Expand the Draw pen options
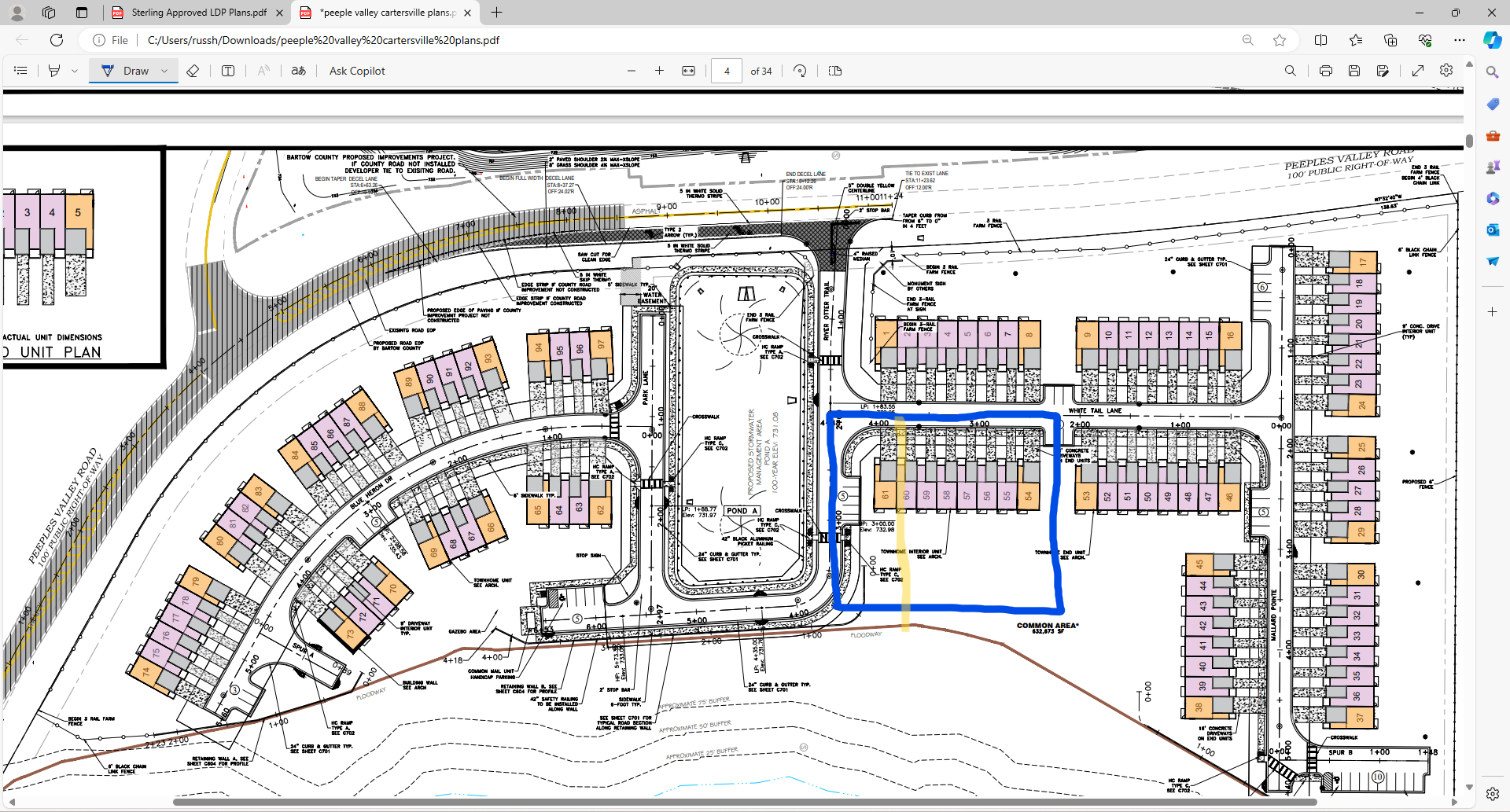 coord(164,71)
